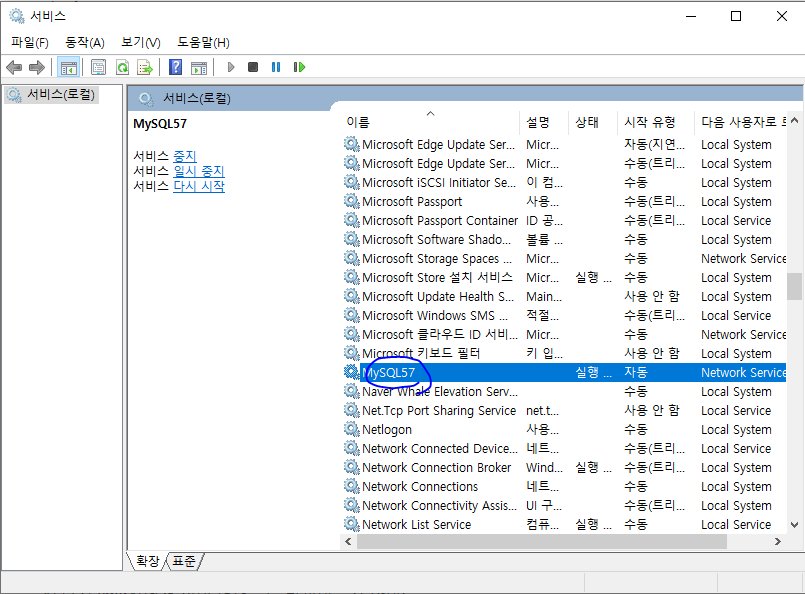Click the vertical scrollbar down arrow
The image size is (805, 594).
tap(794, 525)
